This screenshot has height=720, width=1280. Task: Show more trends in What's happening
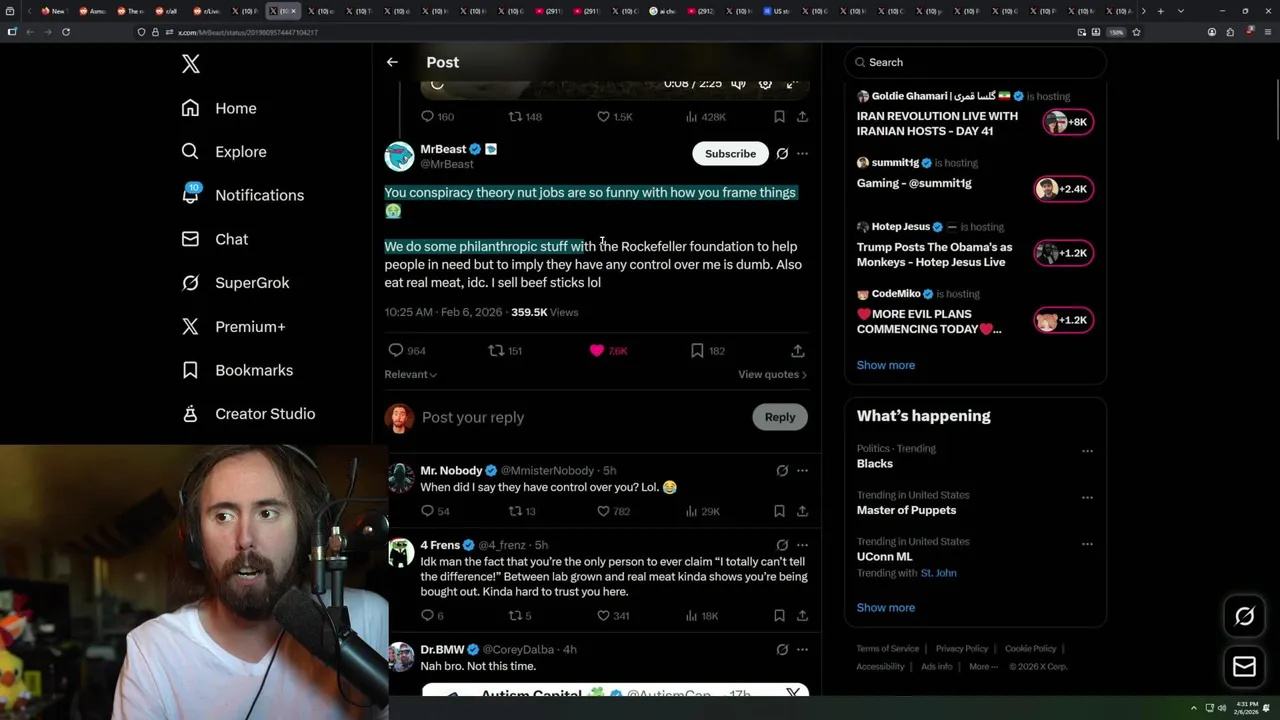(885, 607)
